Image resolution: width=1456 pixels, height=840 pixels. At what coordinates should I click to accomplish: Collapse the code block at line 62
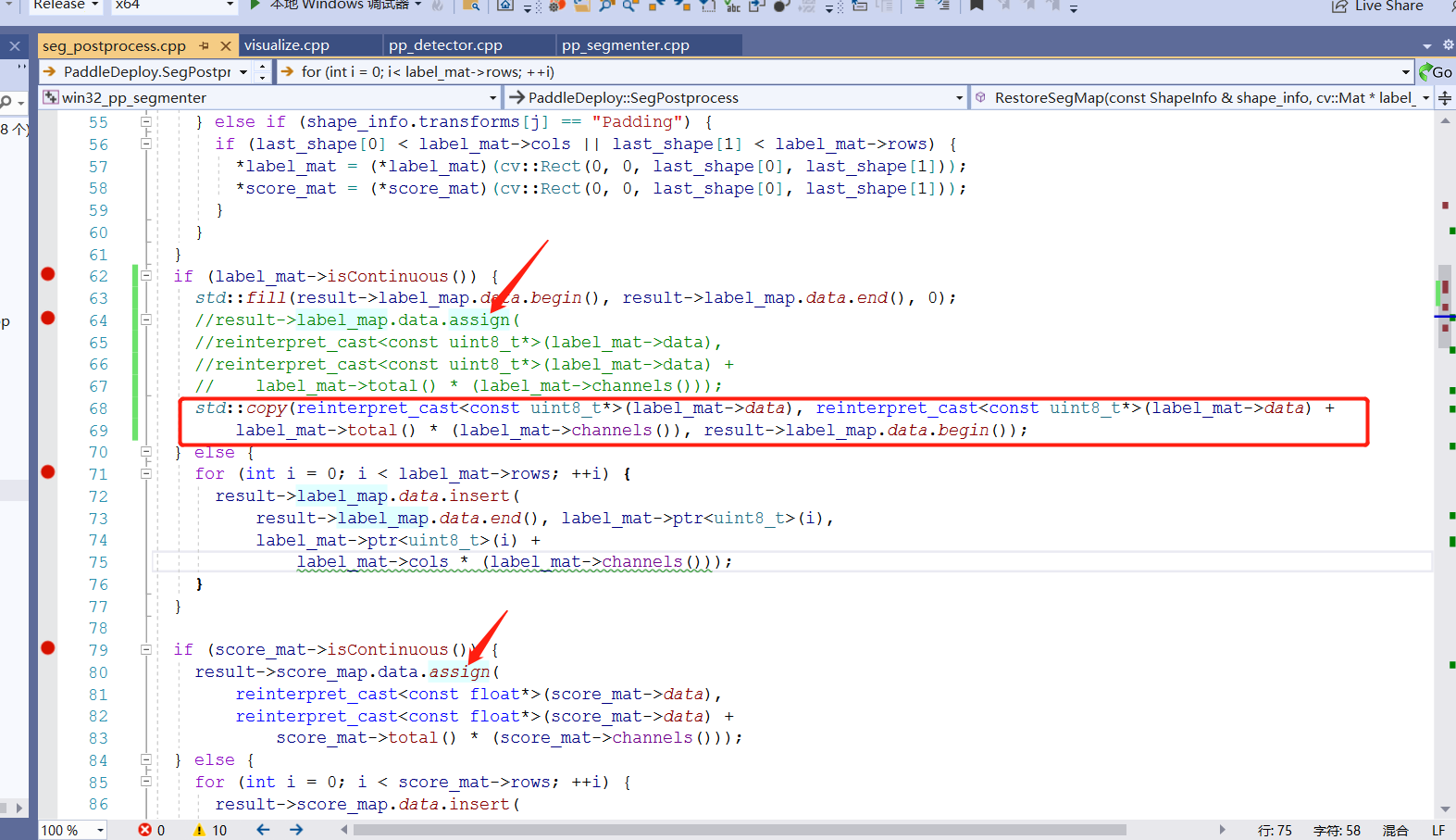(x=146, y=275)
